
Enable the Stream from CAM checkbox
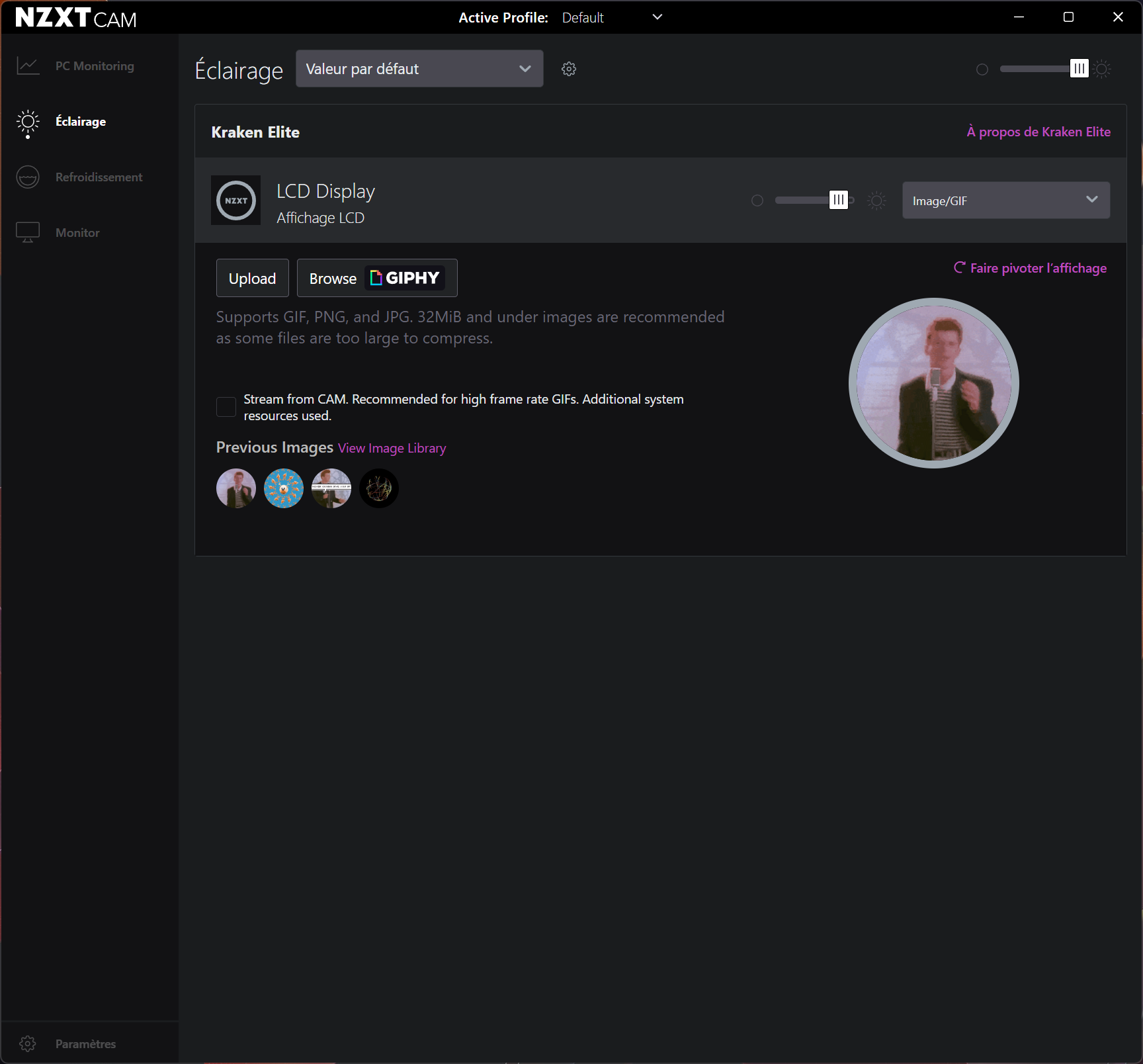tap(226, 407)
